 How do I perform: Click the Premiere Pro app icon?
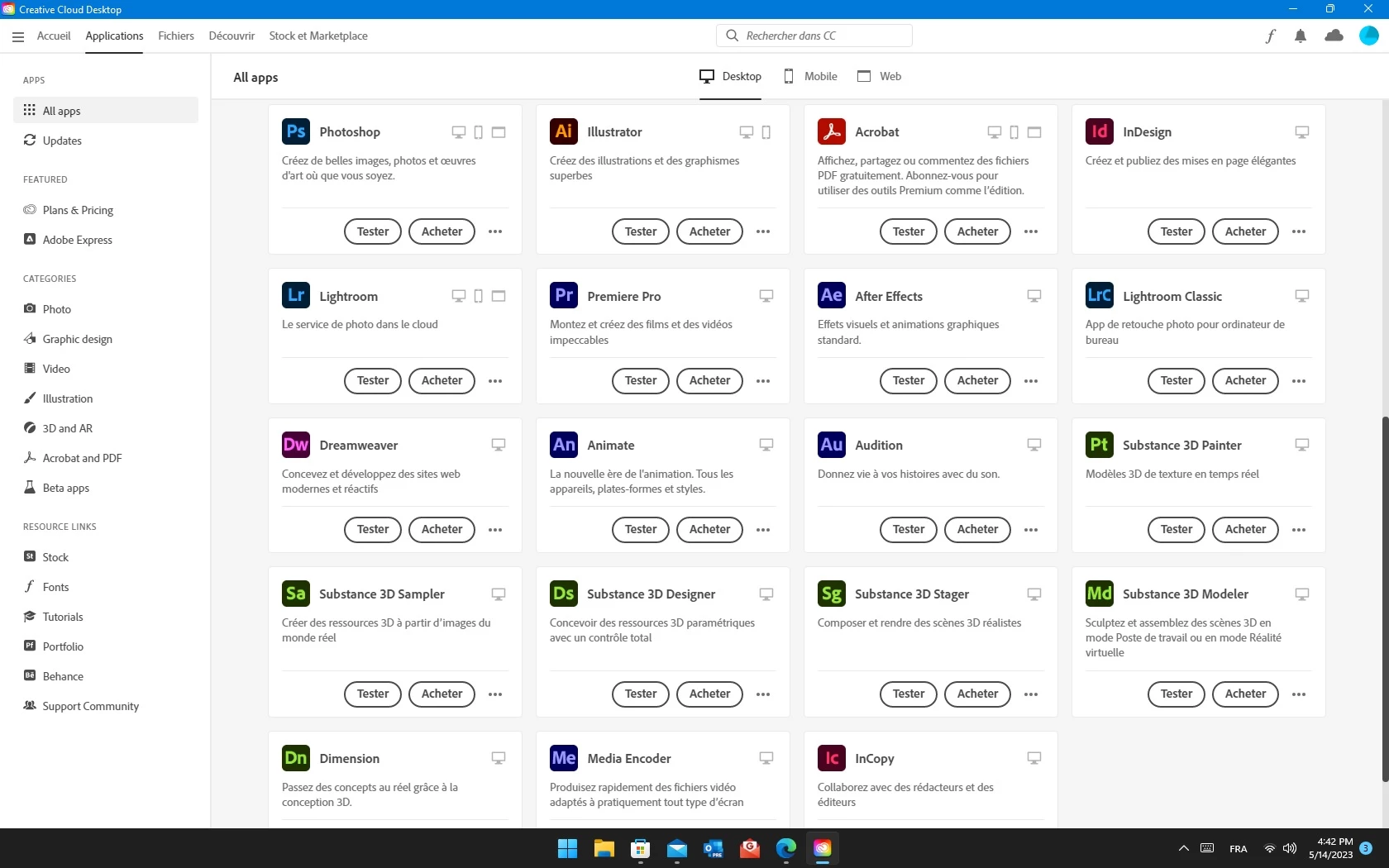tap(564, 296)
